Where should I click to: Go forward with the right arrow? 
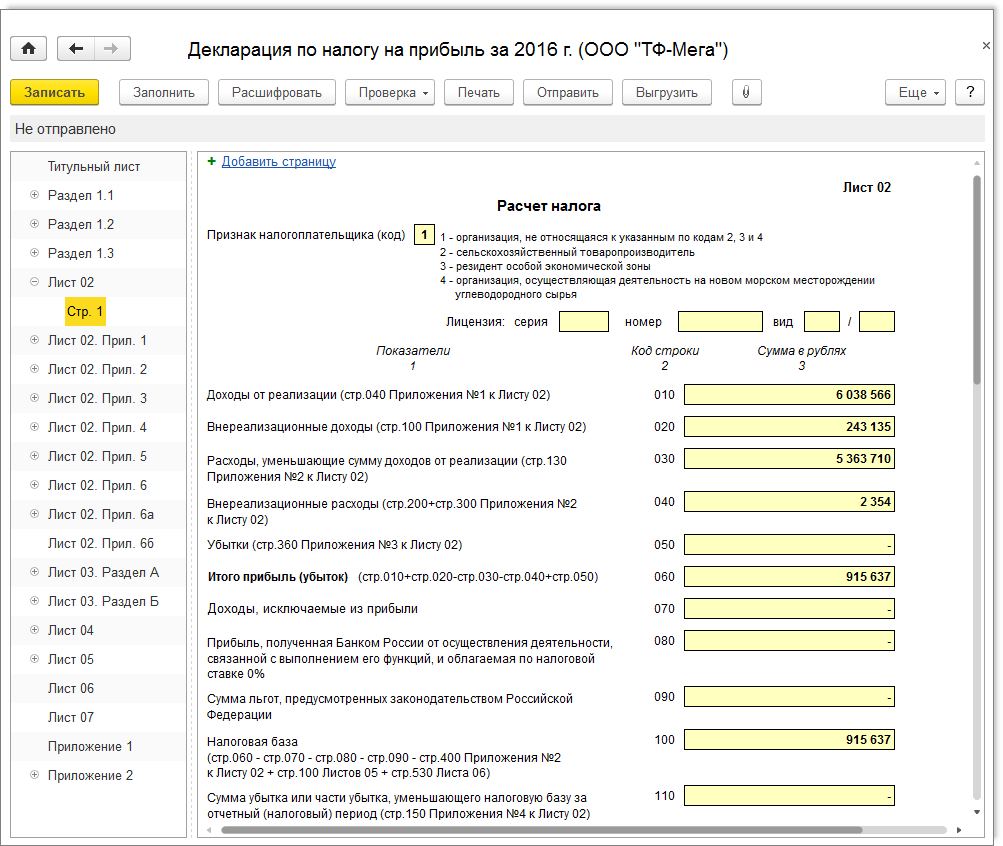coord(111,49)
